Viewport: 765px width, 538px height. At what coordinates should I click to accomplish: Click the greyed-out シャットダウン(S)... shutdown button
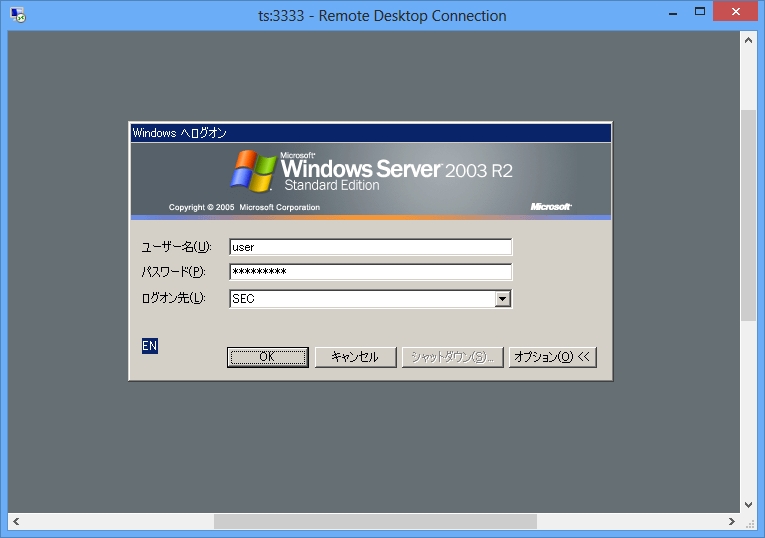click(452, 357)
